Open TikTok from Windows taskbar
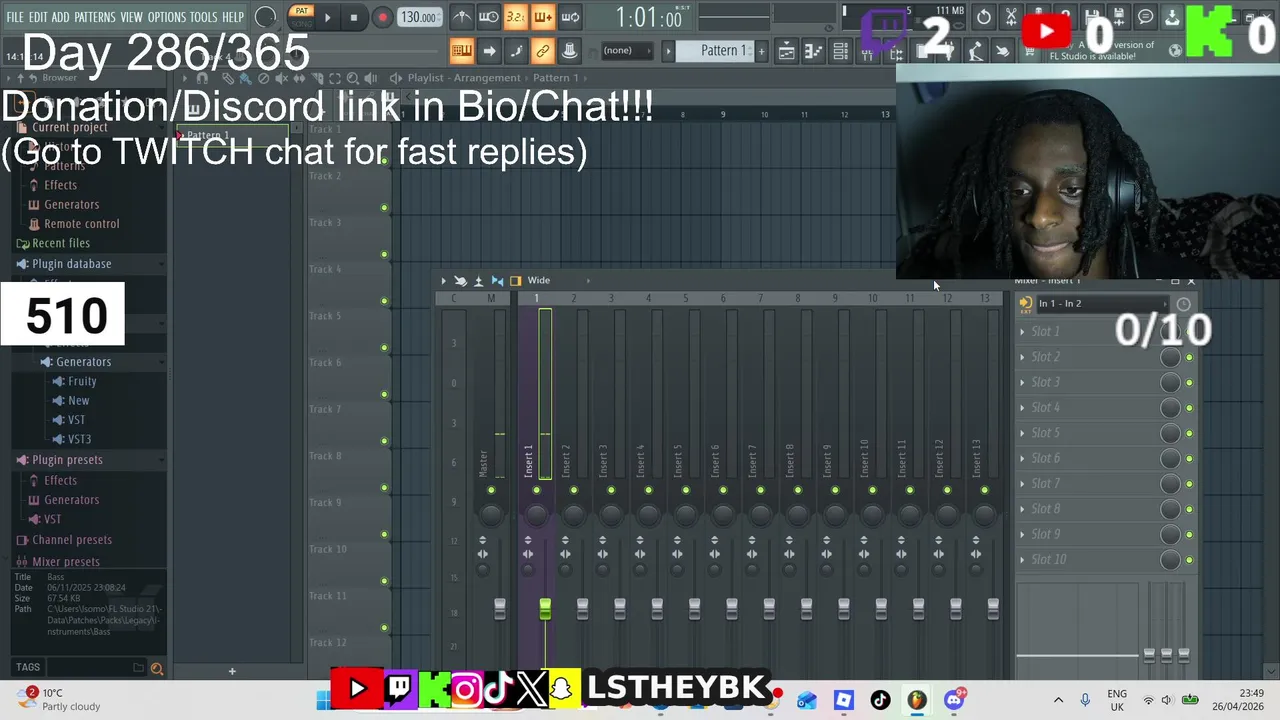 point(880,700)
